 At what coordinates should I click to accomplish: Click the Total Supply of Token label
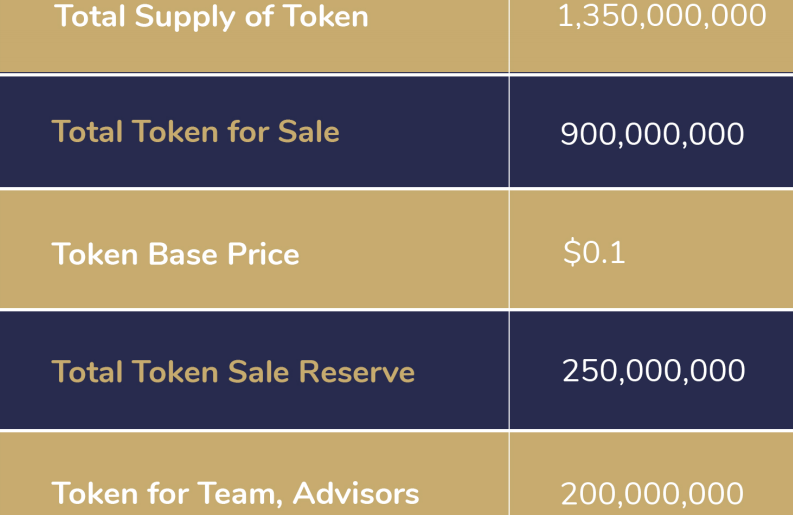(211, 17)
